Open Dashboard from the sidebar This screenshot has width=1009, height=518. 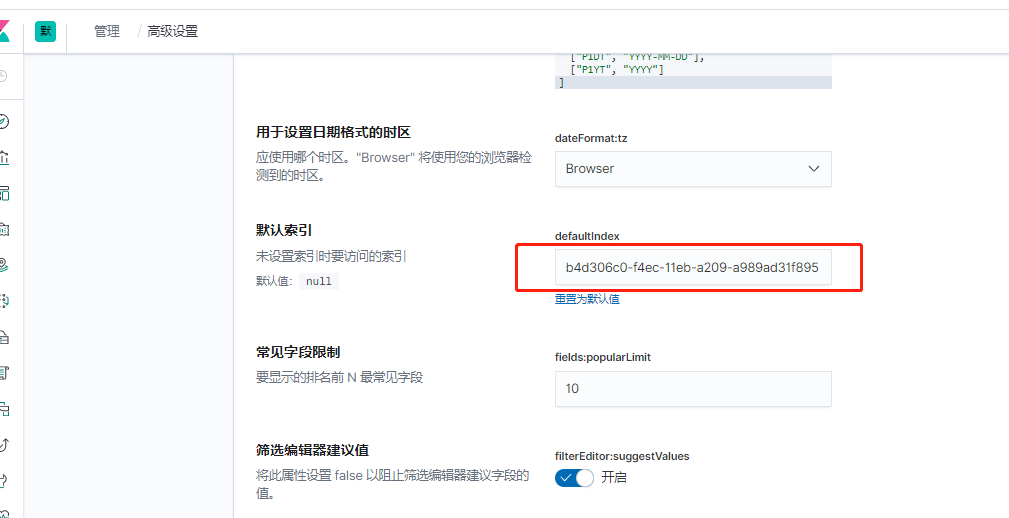(x=4, y=194)
